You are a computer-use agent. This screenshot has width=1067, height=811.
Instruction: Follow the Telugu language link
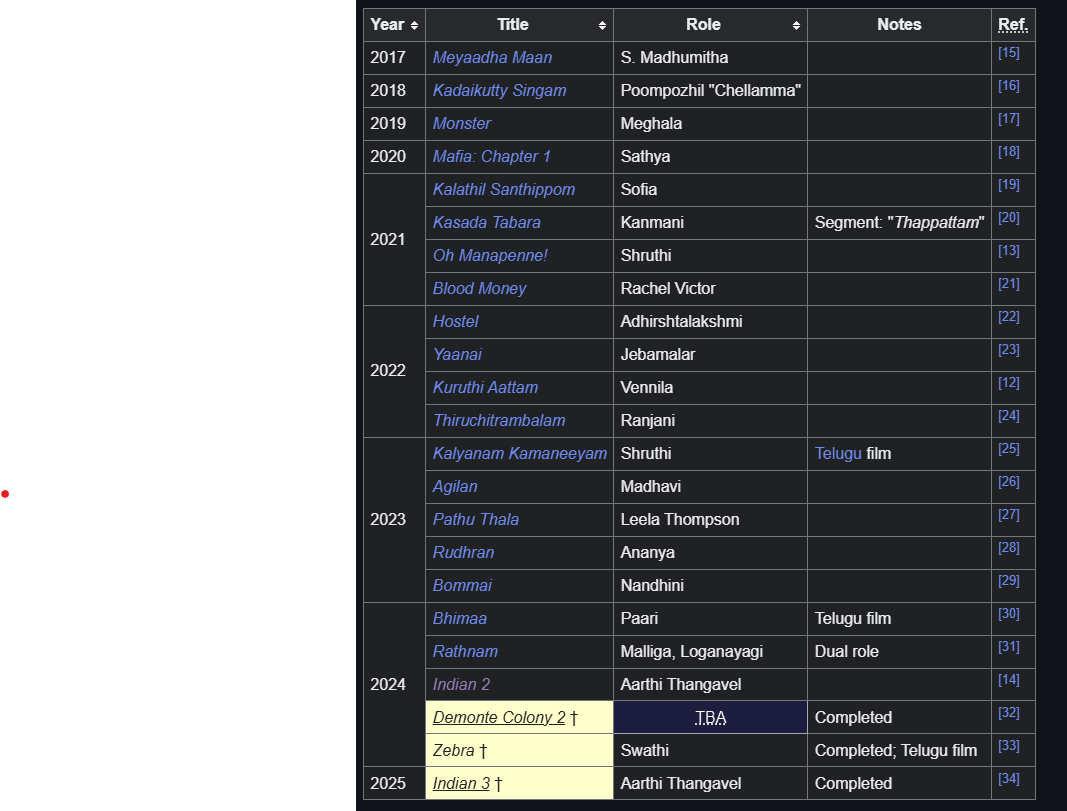[837, 454]
